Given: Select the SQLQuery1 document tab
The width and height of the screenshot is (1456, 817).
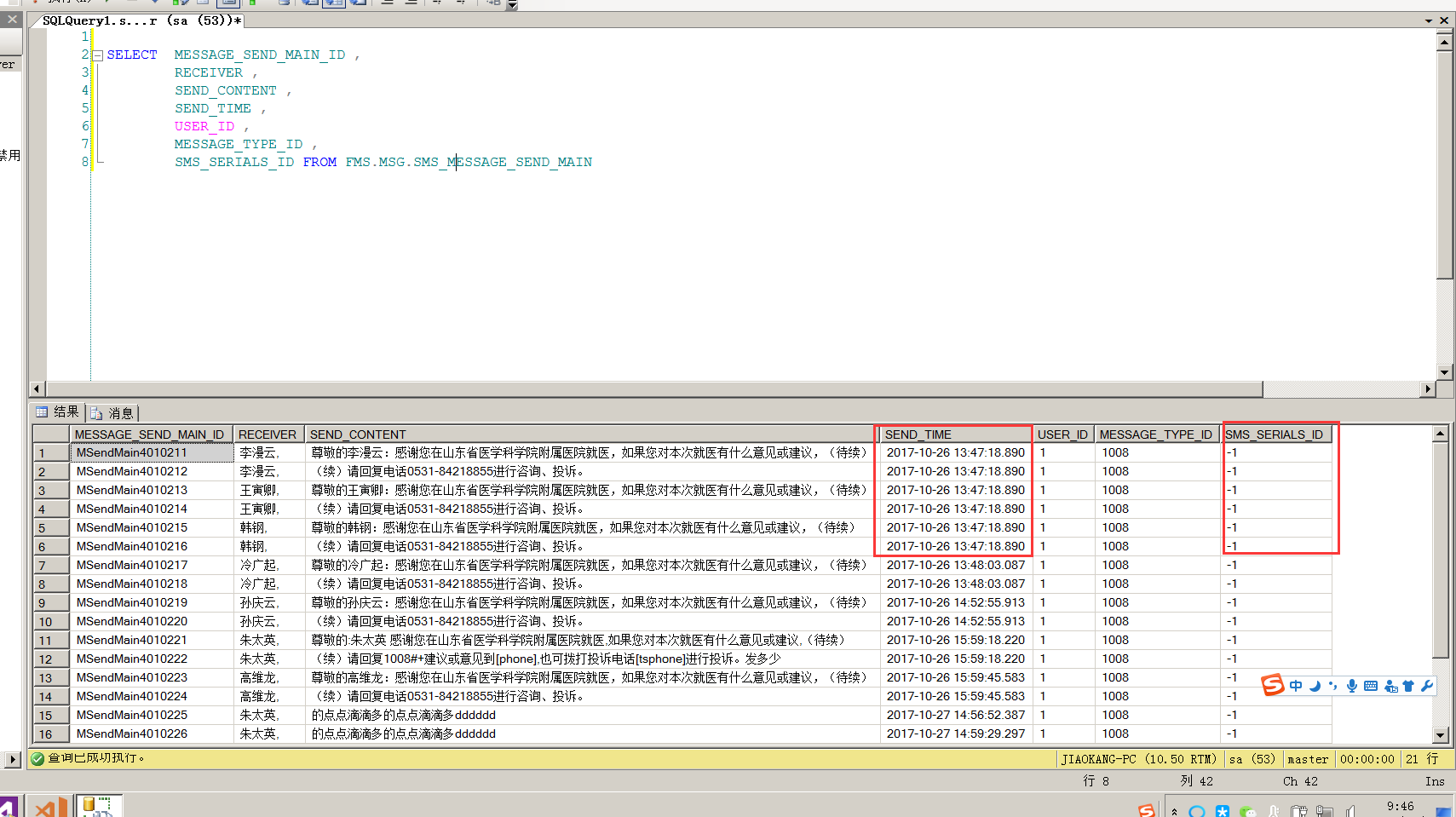Looking at the screenshot, I should [141, 20].
